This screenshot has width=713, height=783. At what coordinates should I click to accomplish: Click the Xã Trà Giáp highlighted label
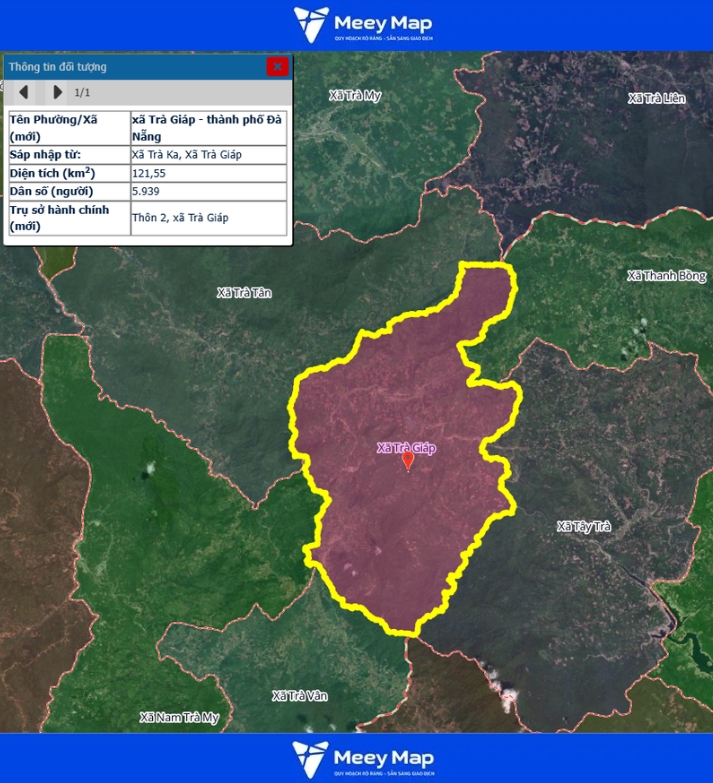point(406,447)
